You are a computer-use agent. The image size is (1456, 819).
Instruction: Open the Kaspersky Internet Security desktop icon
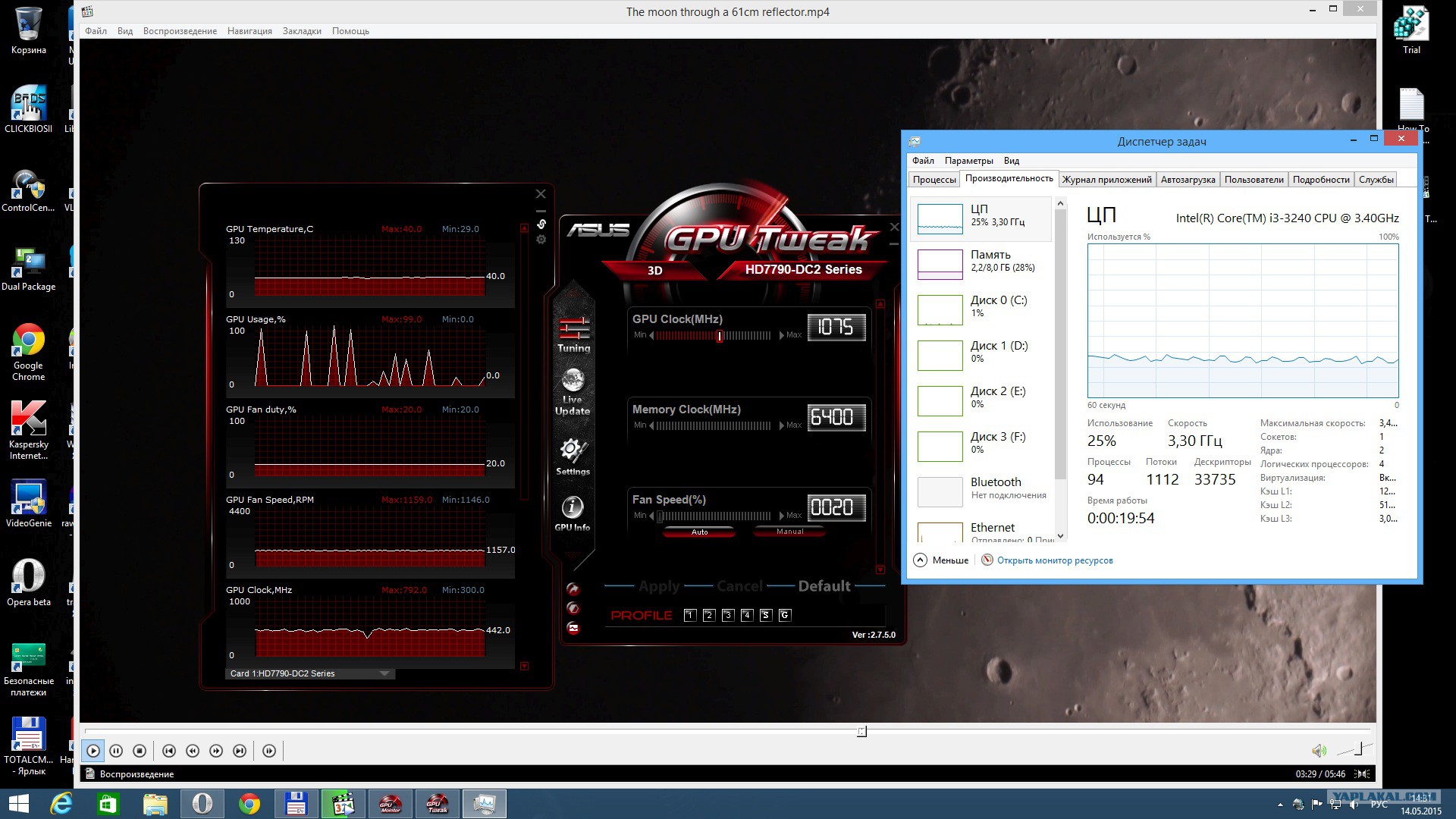pos(29,430)
